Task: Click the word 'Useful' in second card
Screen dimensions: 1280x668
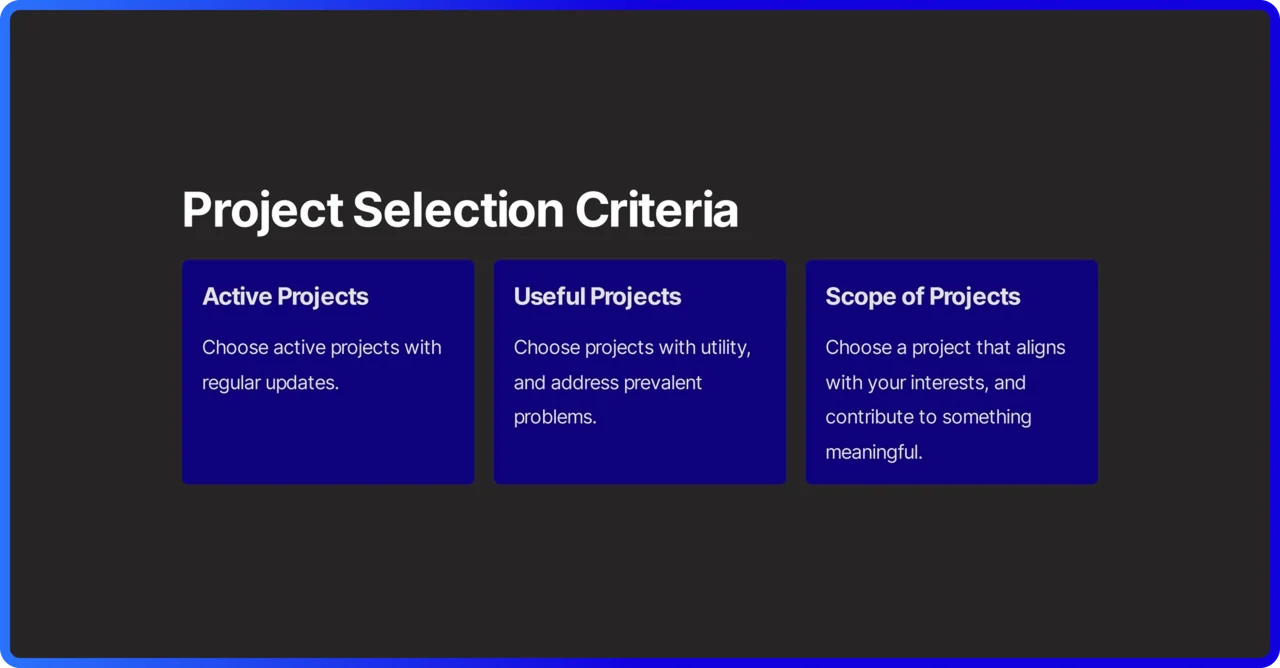Action: [549, 296]
